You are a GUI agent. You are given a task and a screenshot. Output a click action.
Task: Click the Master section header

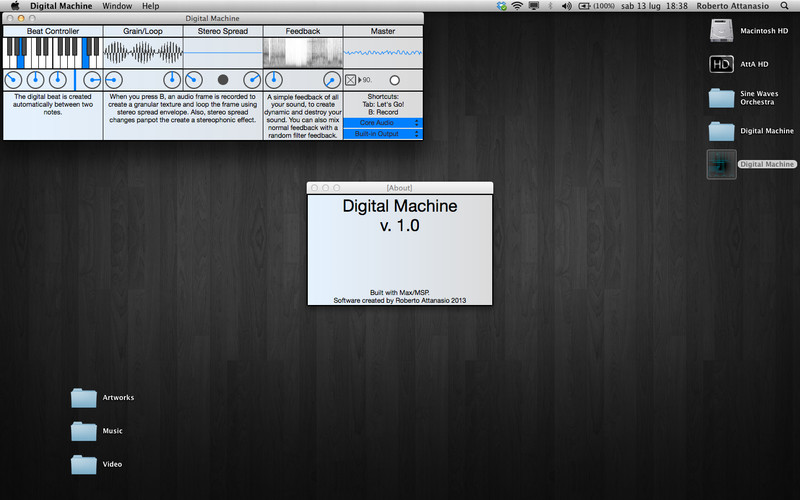coord(383,31)
